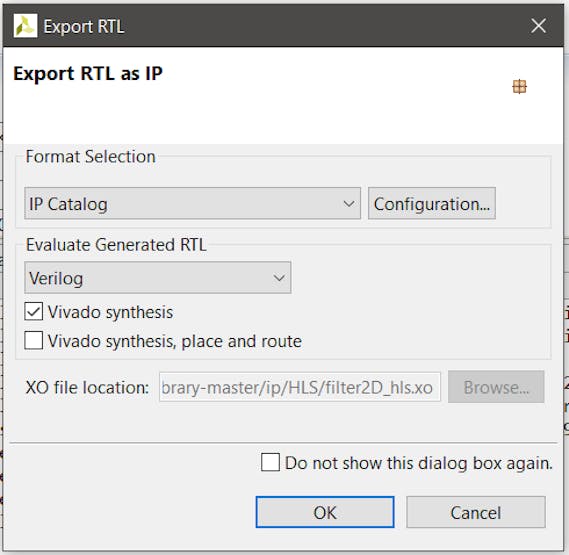
Task: Click the Evaluate Generated RTL group label
Action: pyautogui.click(x=116, y=245)
